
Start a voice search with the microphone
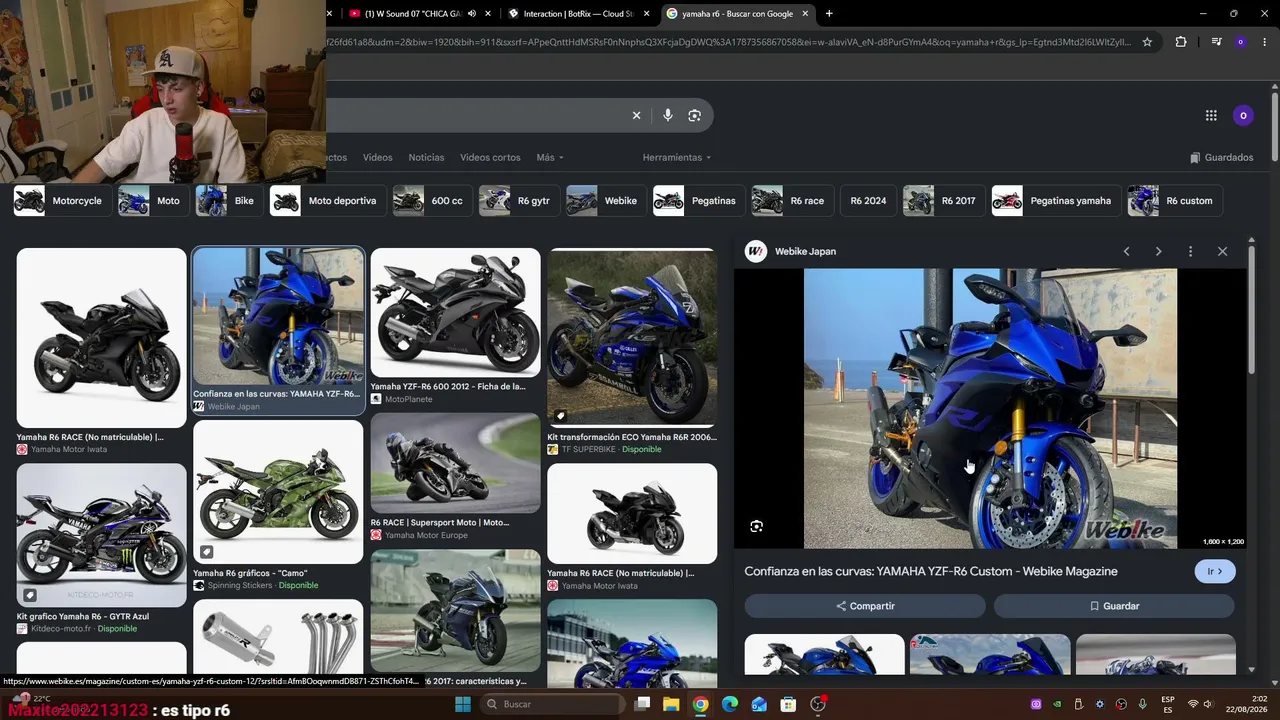[x=668, y=115]
